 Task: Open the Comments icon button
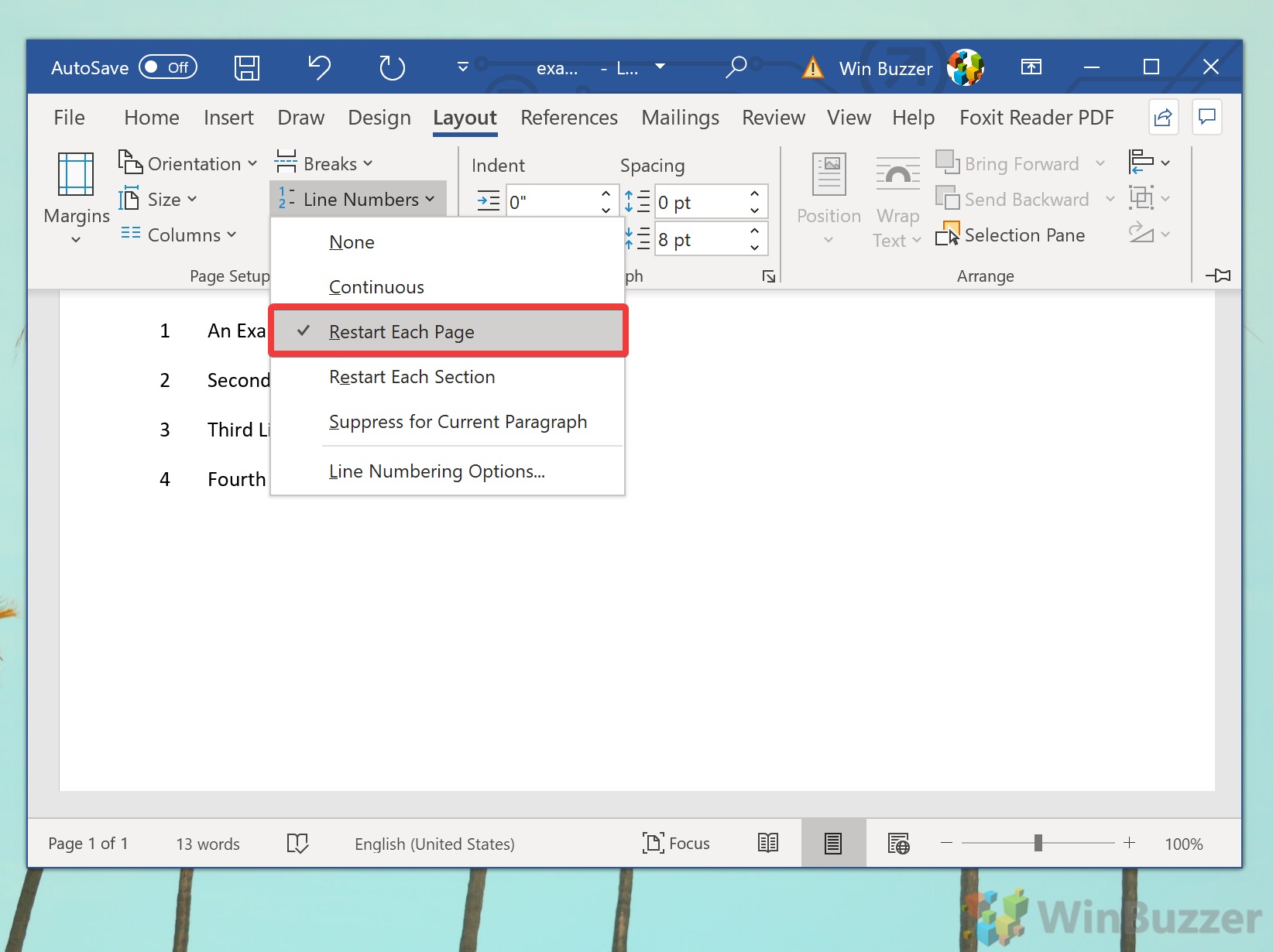(x=1207, y=118)
